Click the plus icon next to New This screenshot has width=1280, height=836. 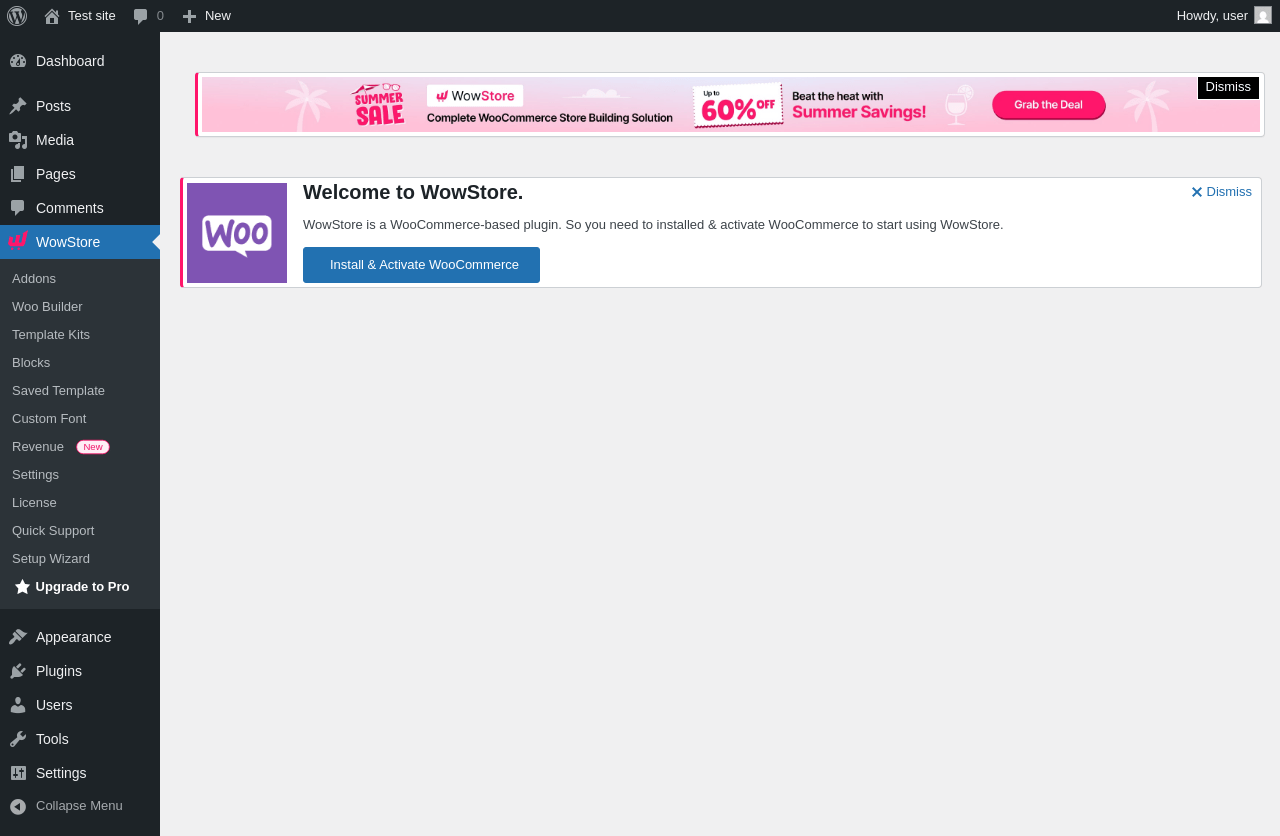point(190,16)
